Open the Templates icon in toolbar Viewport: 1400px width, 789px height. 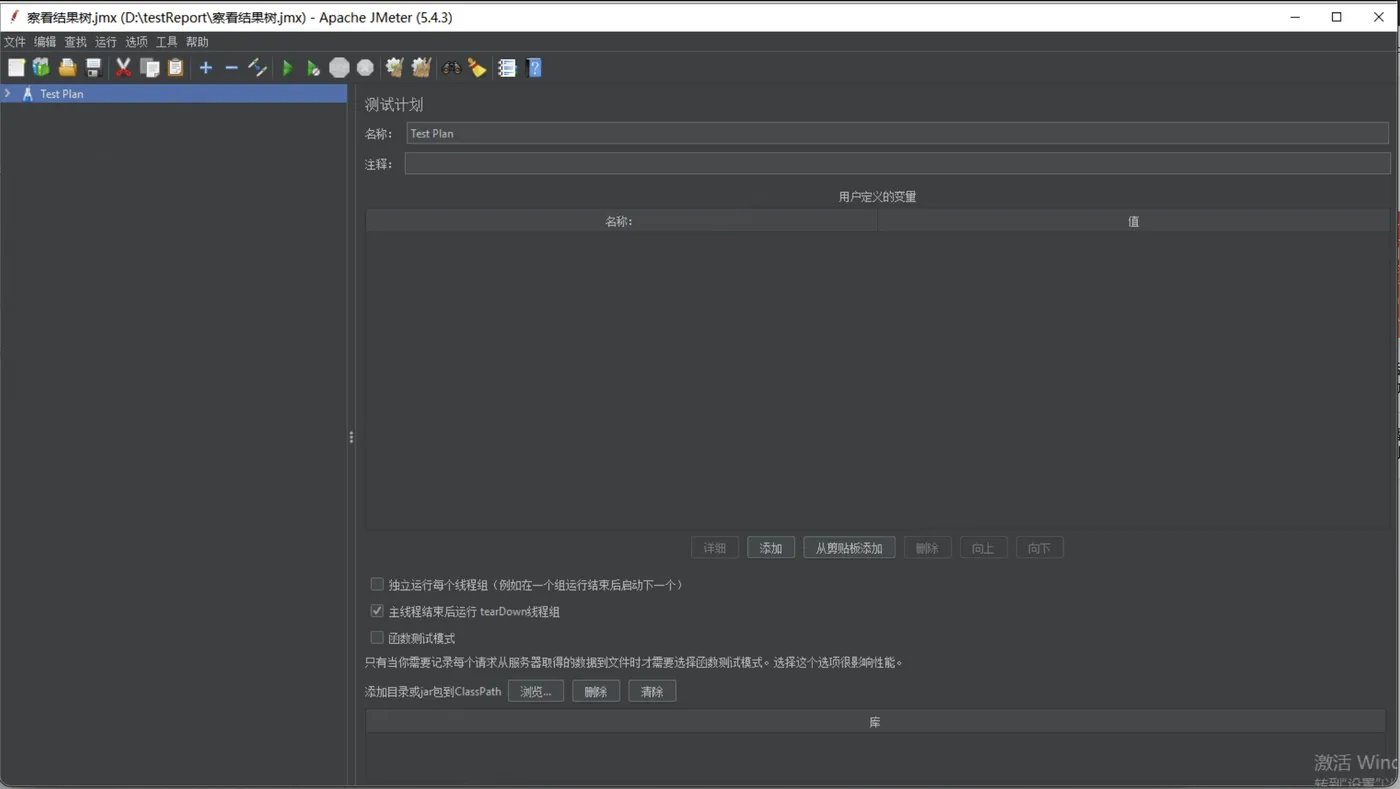41,67
